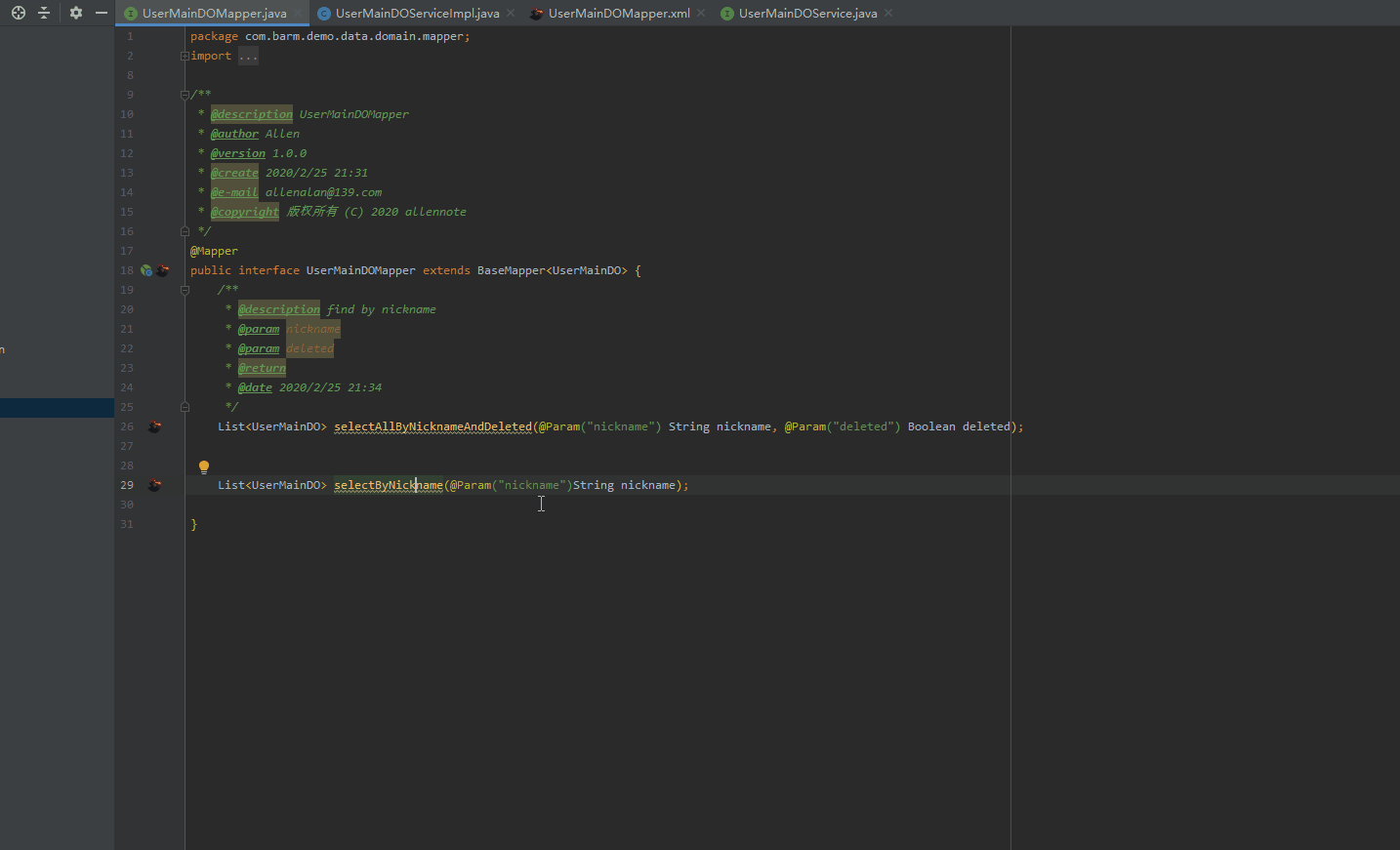1400x850 pixels.
Task: Click line number 29 in the gutter
Action: [127, 485]
